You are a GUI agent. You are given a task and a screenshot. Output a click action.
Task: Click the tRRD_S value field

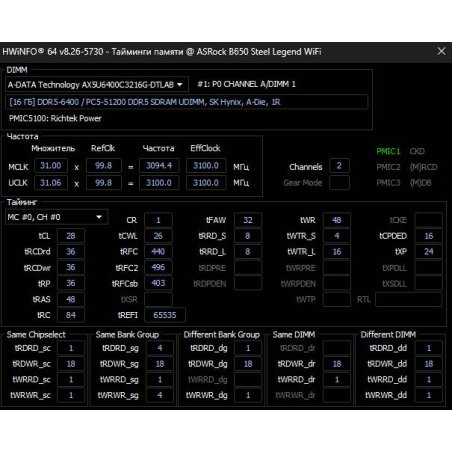248,236
